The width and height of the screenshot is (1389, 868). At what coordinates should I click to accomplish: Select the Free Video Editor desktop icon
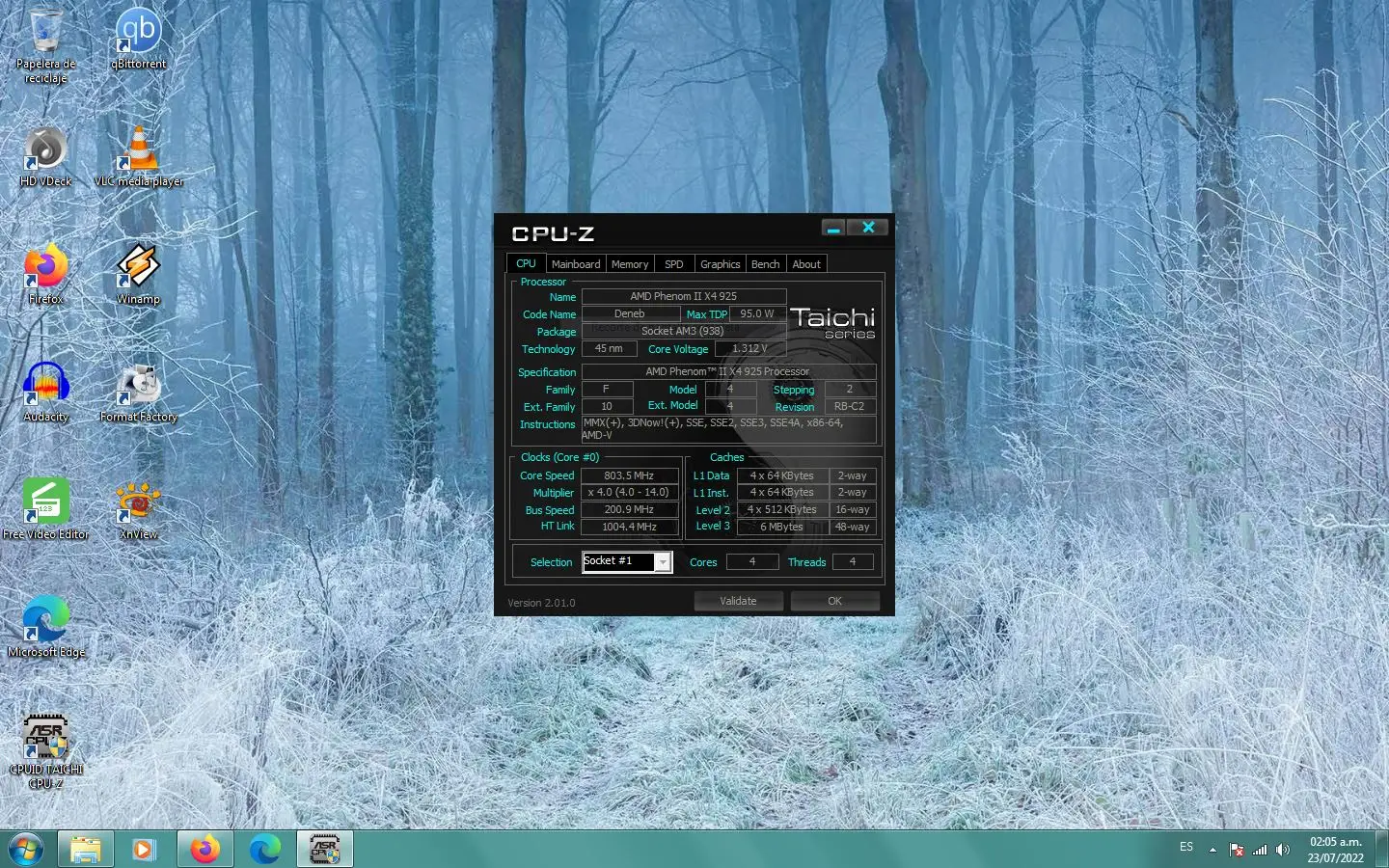pyautogui.click(x=45, y=509)
